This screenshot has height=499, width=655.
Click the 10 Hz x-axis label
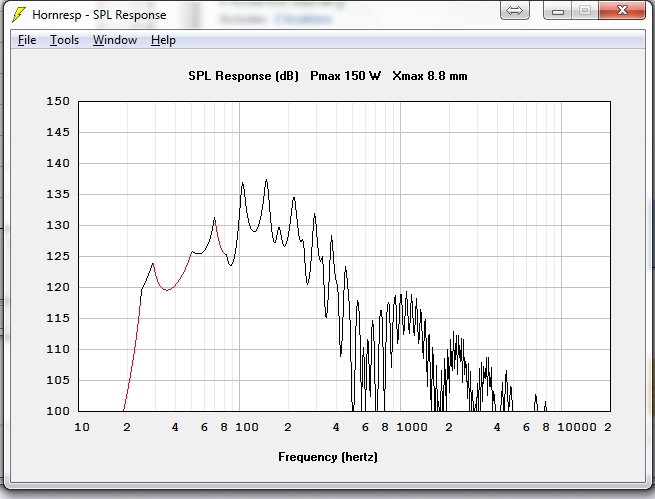pyautogui.click(x=82, y=427)
